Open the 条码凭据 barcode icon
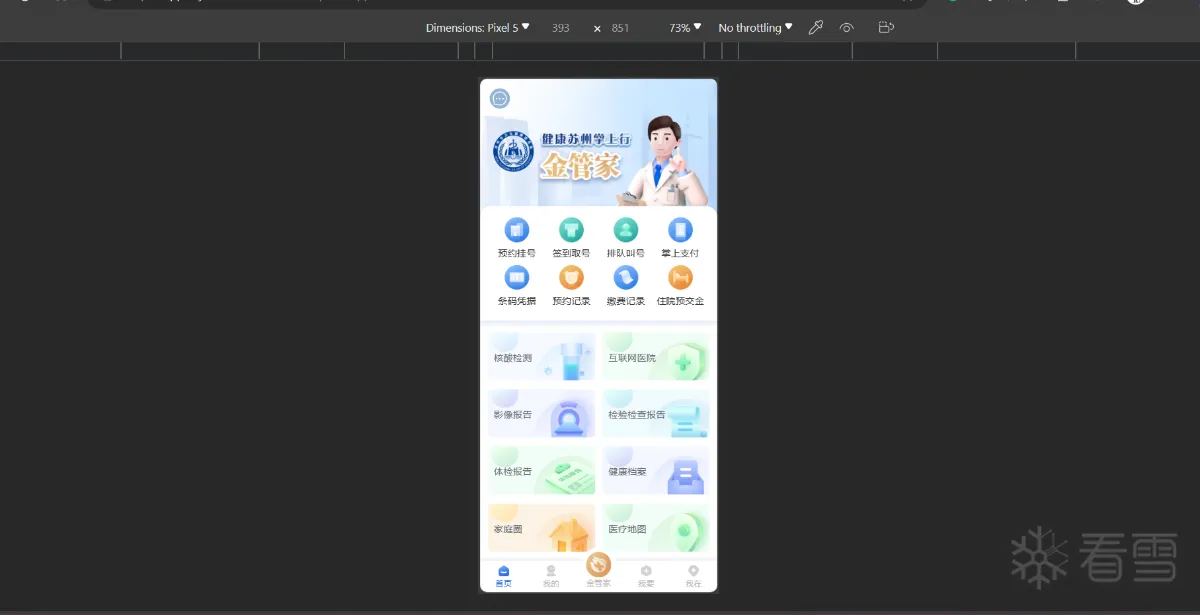1200x615 pixels. [517, 278]
